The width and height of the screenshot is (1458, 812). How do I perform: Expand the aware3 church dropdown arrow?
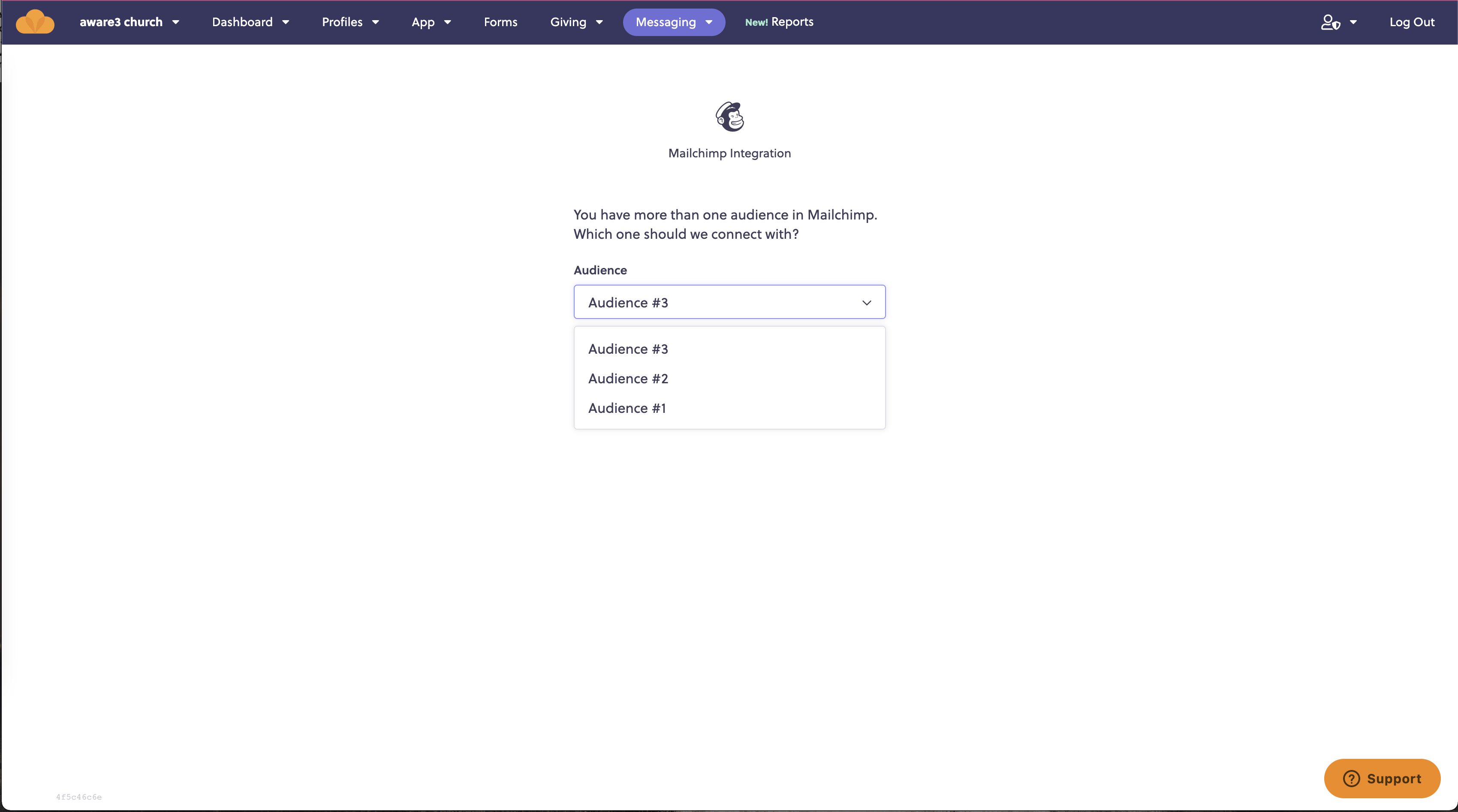175,22
